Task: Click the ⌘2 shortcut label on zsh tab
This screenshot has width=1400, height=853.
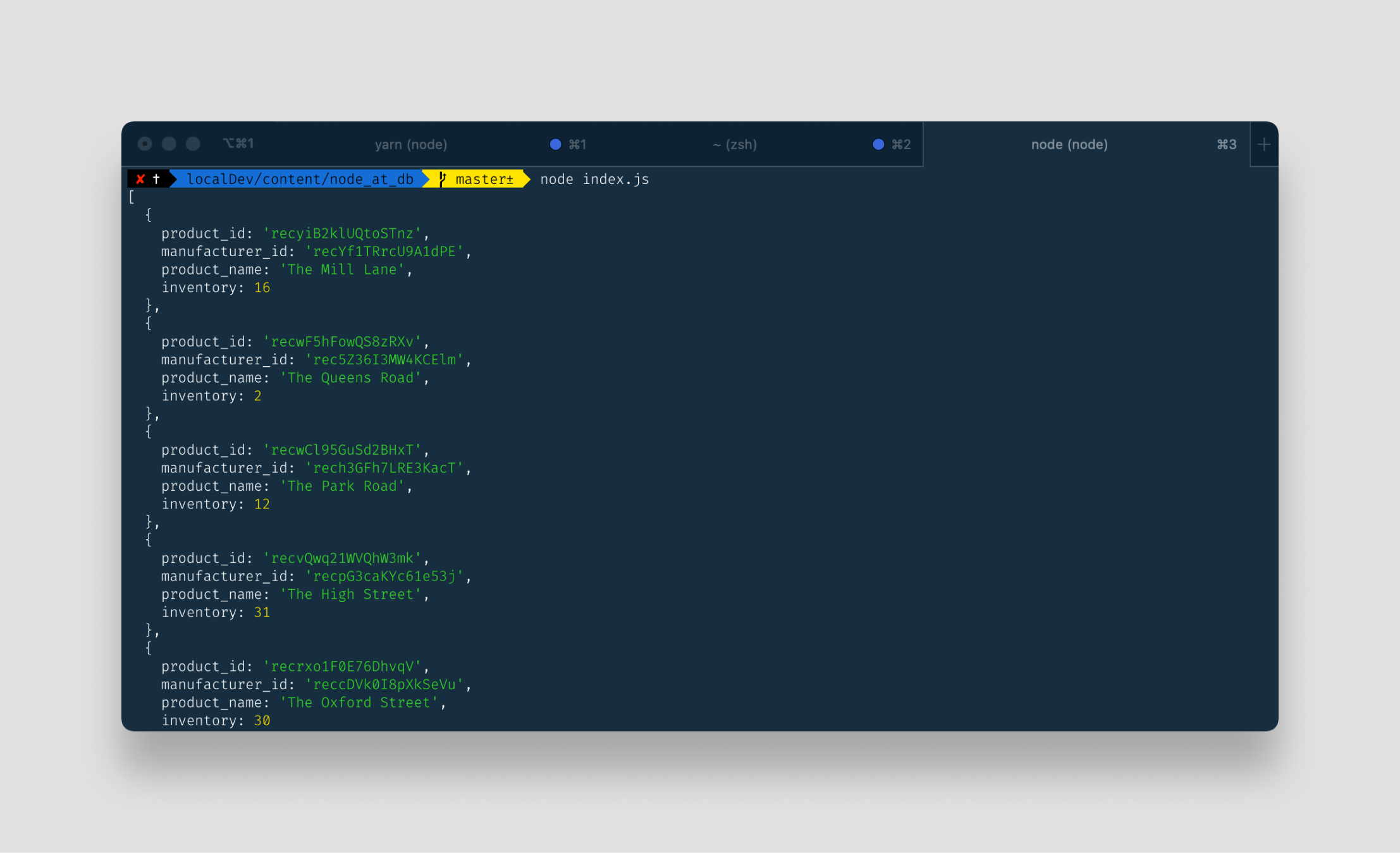Action: (901, 145)
